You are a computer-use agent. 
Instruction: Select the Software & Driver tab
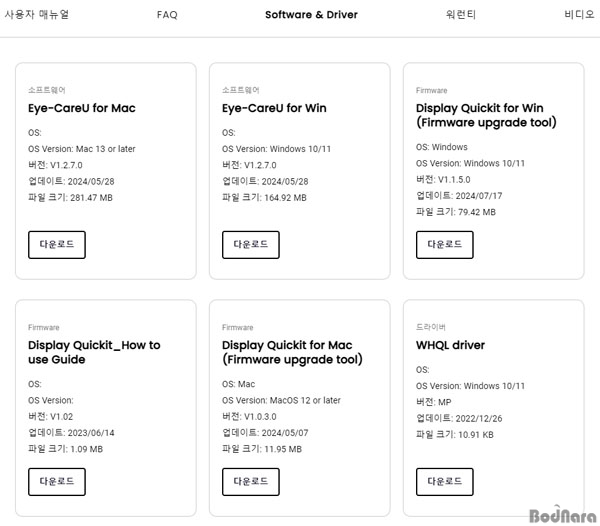pos(311,15)
